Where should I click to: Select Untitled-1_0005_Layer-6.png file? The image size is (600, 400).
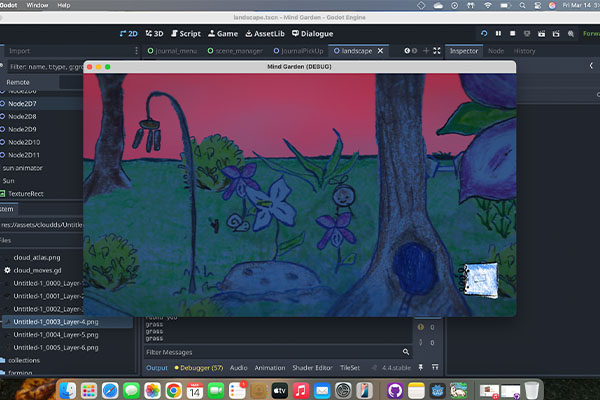point(56,348)
